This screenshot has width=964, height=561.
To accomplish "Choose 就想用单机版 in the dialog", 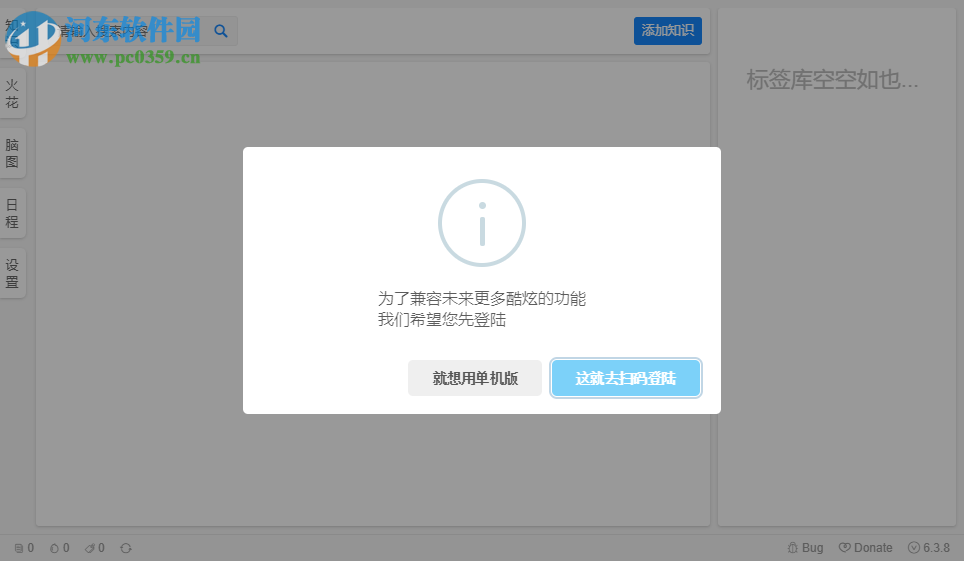I will point(475,378).
